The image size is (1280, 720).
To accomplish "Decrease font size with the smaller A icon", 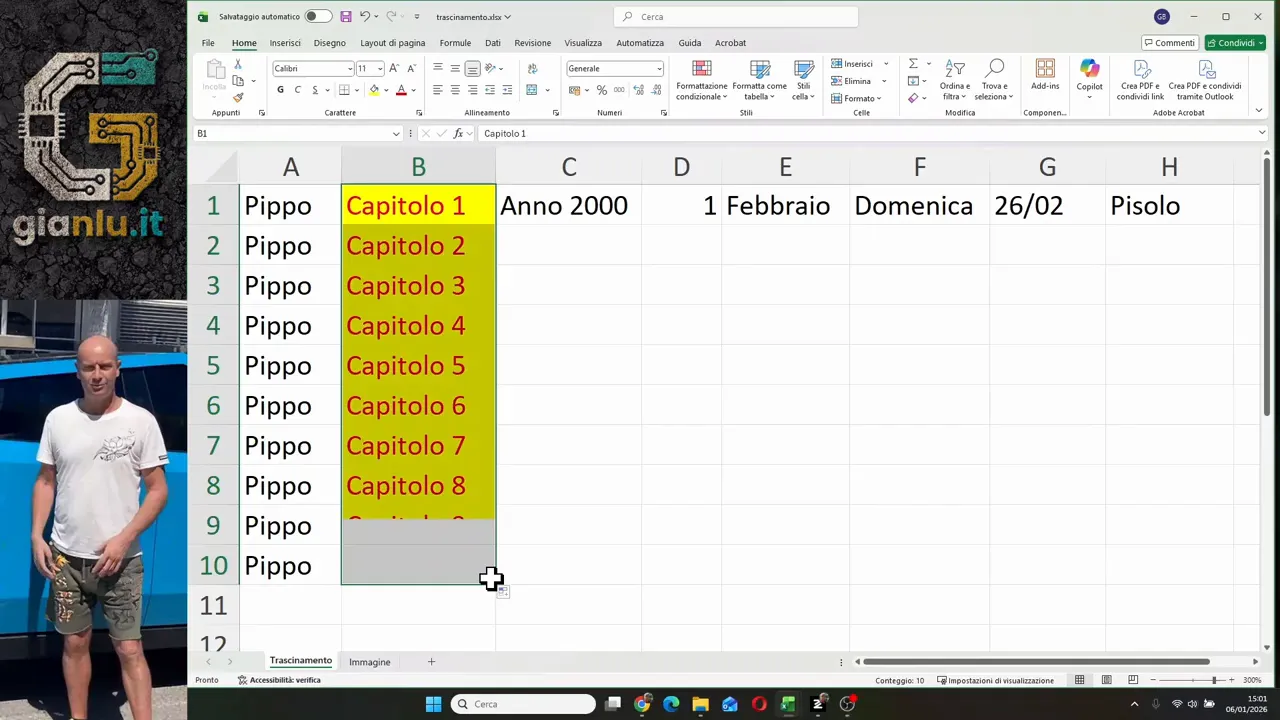I will [x=410, y=68].
